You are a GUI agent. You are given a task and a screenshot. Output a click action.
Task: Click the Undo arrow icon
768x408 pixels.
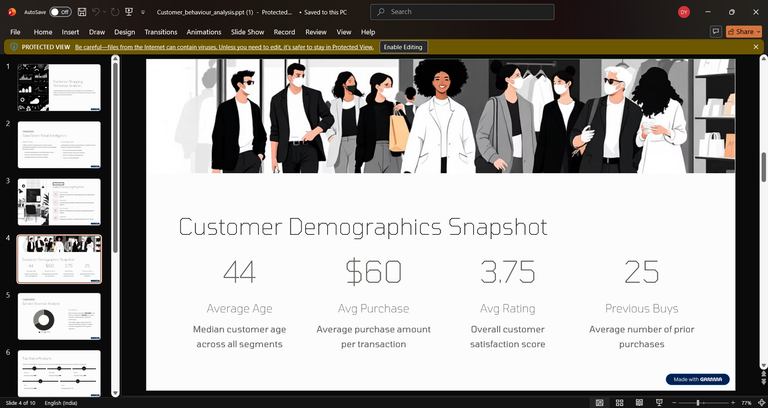click(x=96, y=12)
